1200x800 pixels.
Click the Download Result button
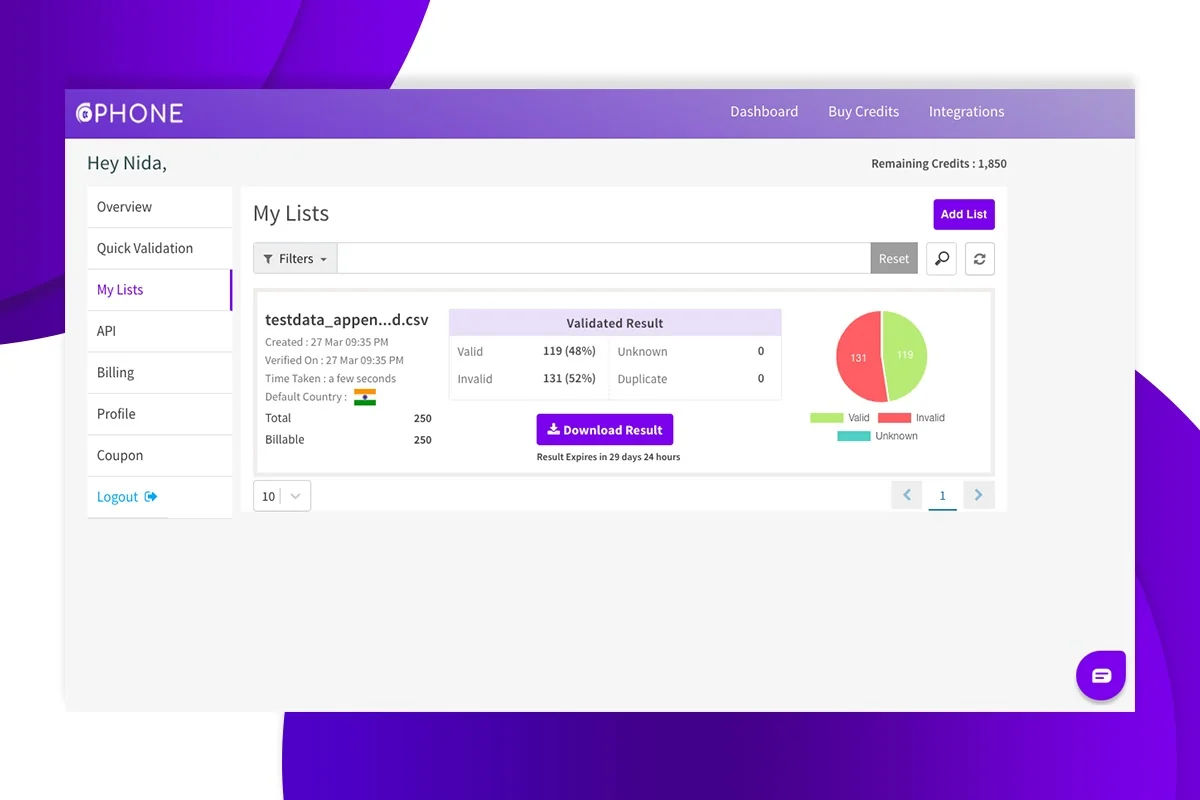pyautogui.click(x=605, y=430)
